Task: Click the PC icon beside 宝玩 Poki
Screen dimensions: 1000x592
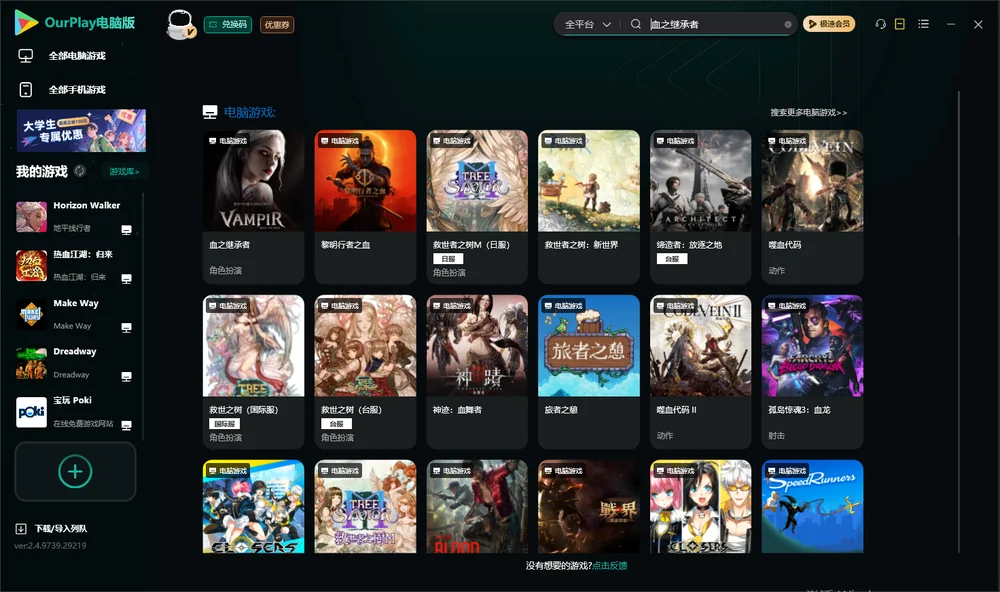Action: pyautogui.click(x=126, y=426)
